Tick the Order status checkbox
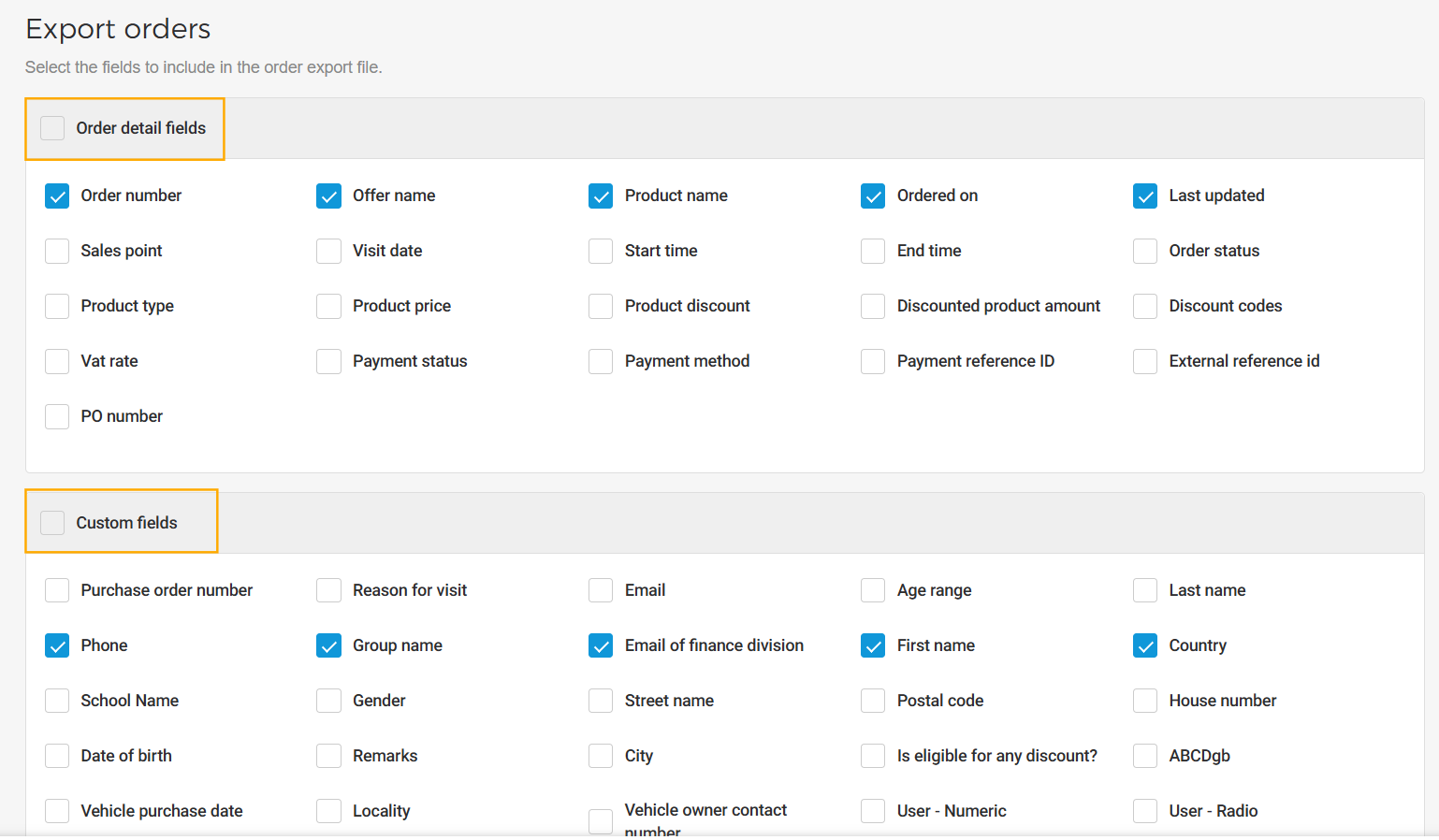The image size is (1439, 840). pyautogui.click(x=1145, y=251)
